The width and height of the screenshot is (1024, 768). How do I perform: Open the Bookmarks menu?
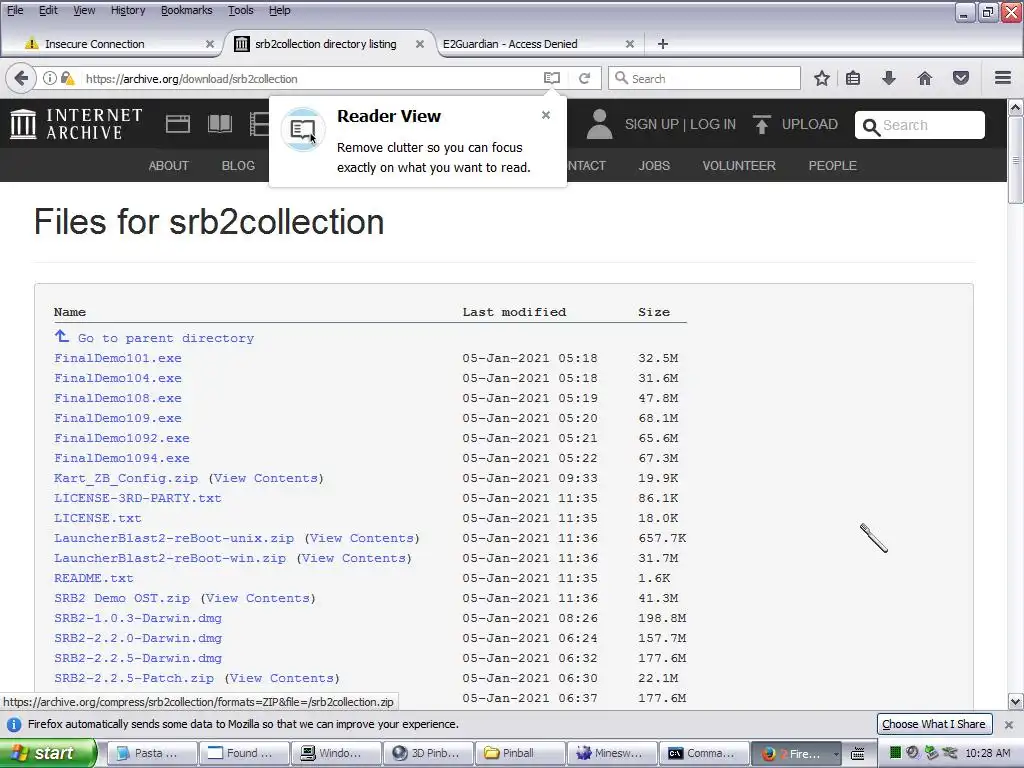pyautogui.click(x=187, y=10)
